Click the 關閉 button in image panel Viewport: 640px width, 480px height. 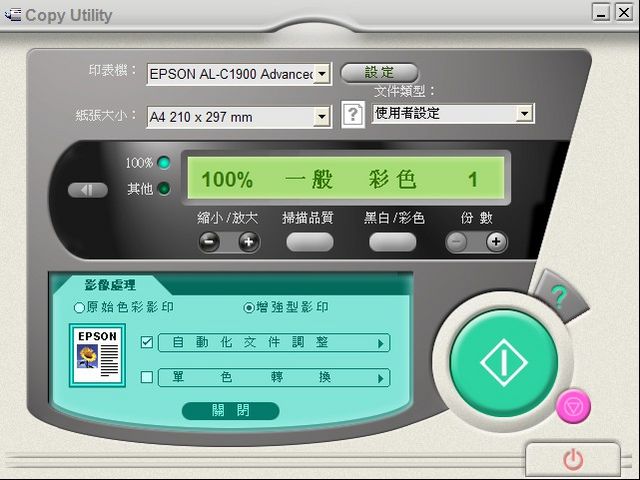pos(231,410)
